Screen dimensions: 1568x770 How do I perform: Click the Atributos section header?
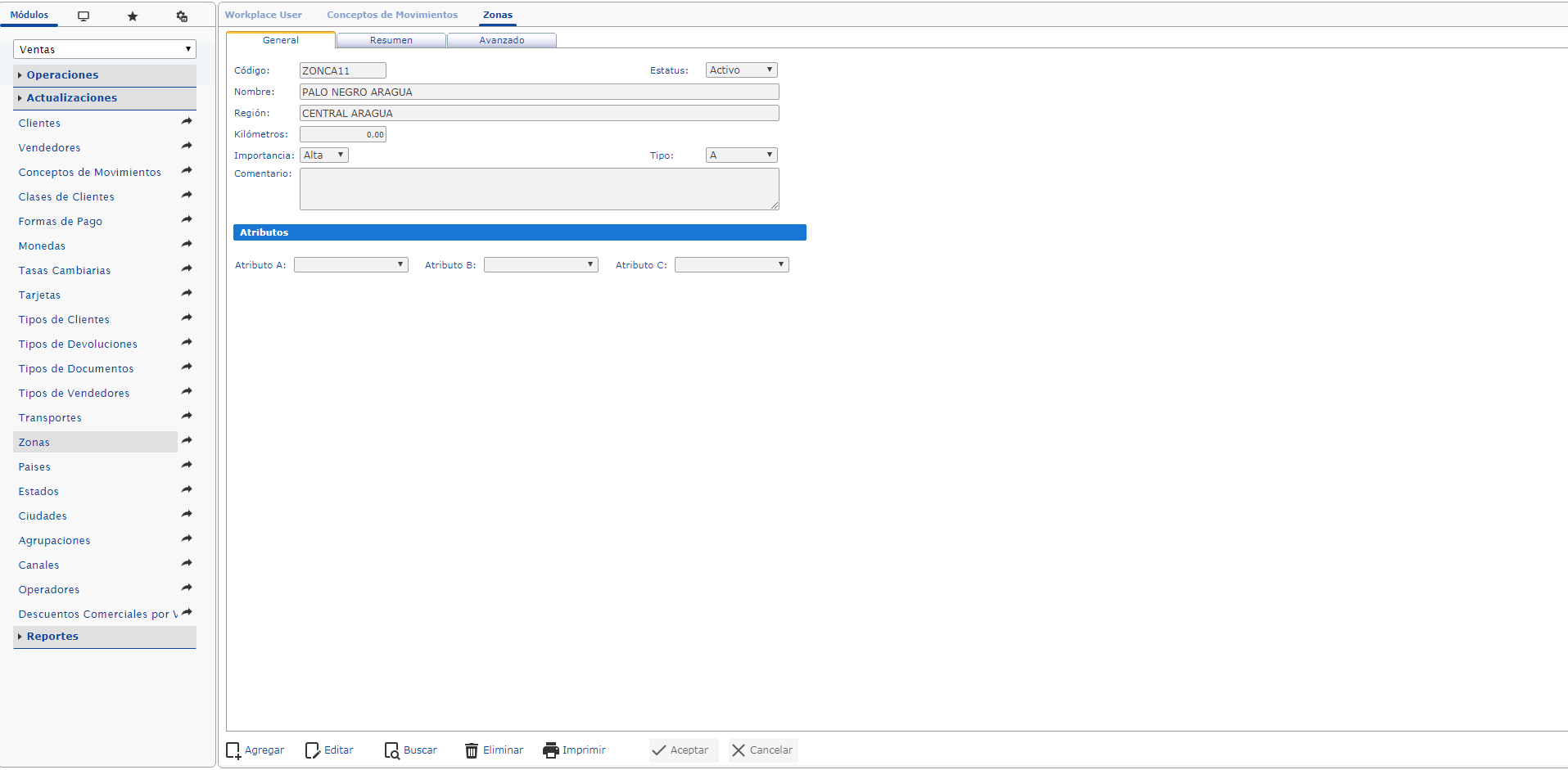pos(520,232)
